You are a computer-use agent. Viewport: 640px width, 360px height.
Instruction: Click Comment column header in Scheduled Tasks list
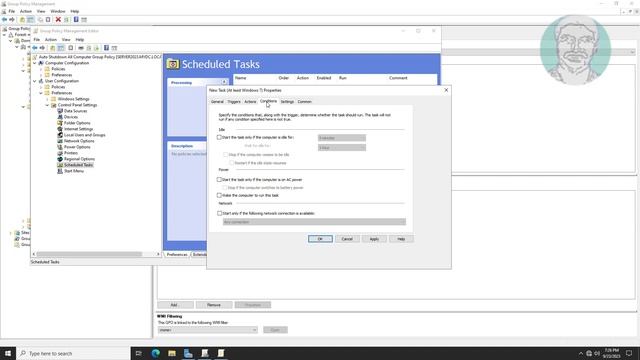tap(398, 78)
